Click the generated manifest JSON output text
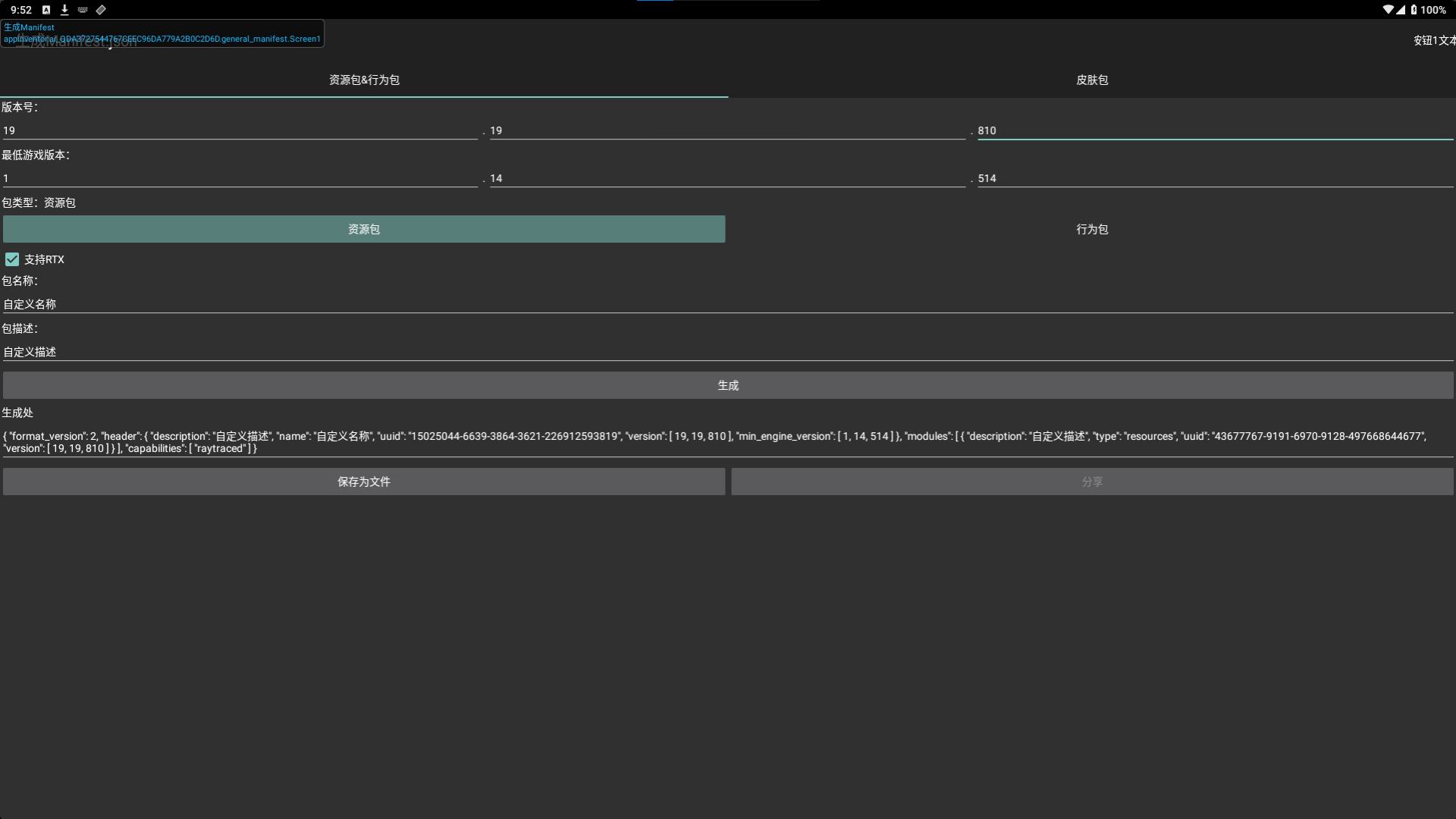Image resolution: width=1456 pixels, height=819 pixels. pos(728,442)
